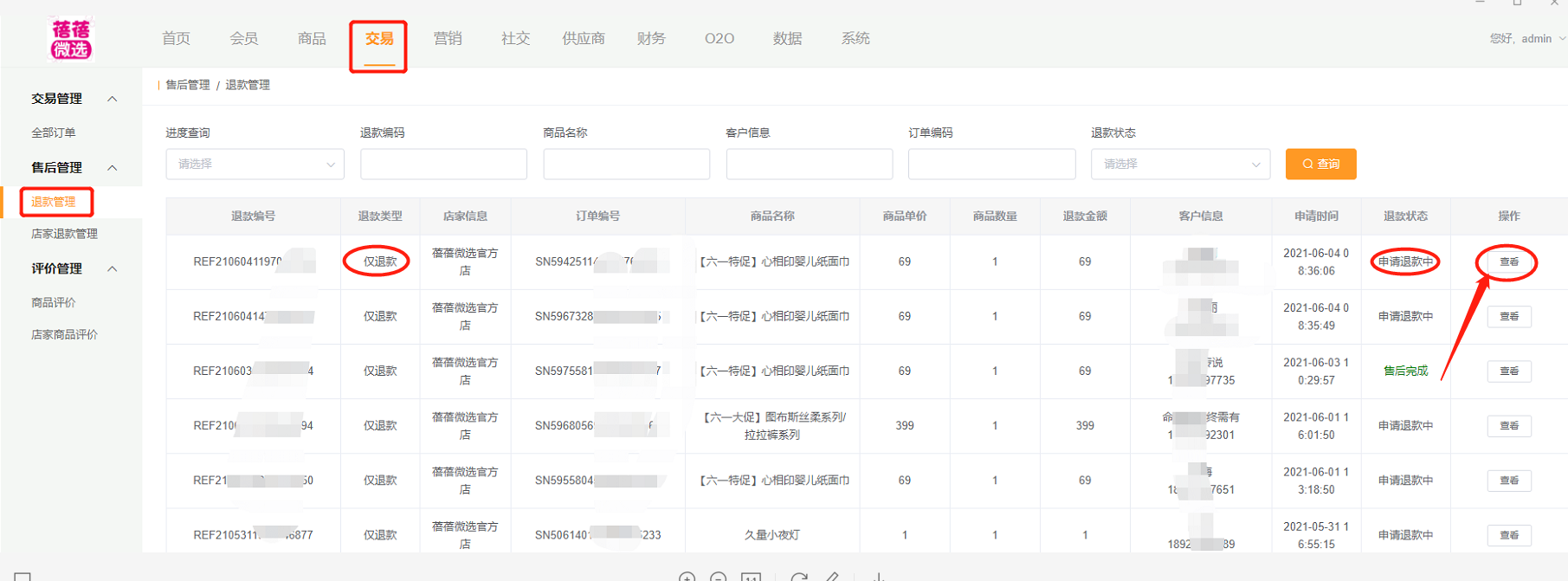This screenshot has height=581, width=1568.
Task: Open the 营销 top menu
Action: [448, 39]
